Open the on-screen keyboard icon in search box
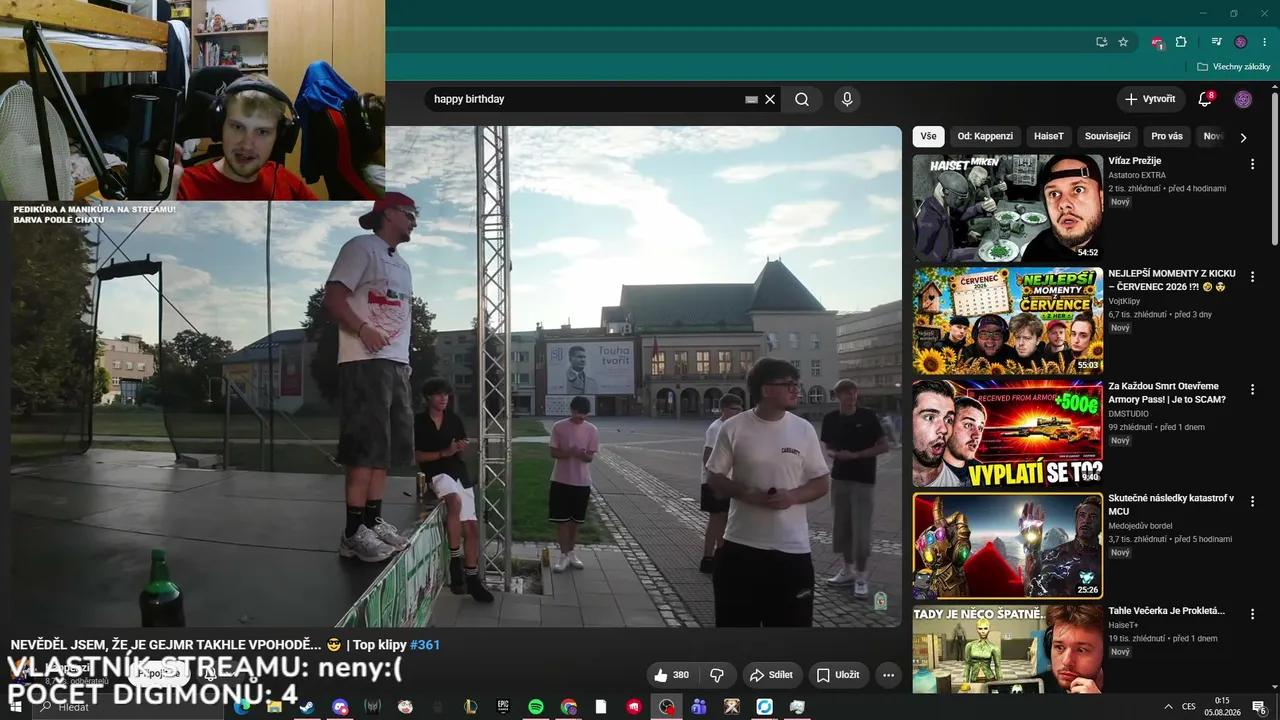 pos(752,99)
